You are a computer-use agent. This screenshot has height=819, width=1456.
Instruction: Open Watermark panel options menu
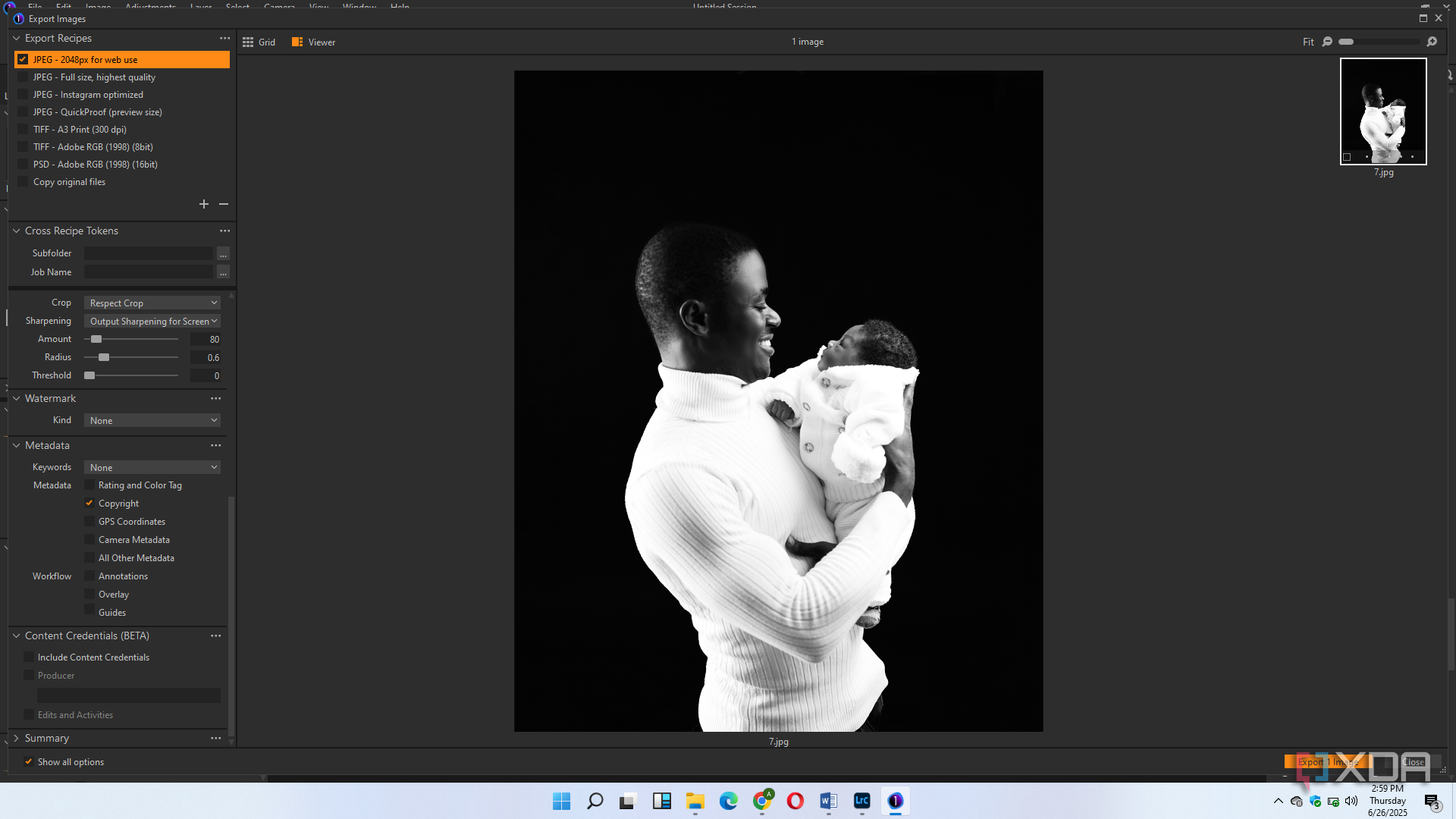coord(216,398)
